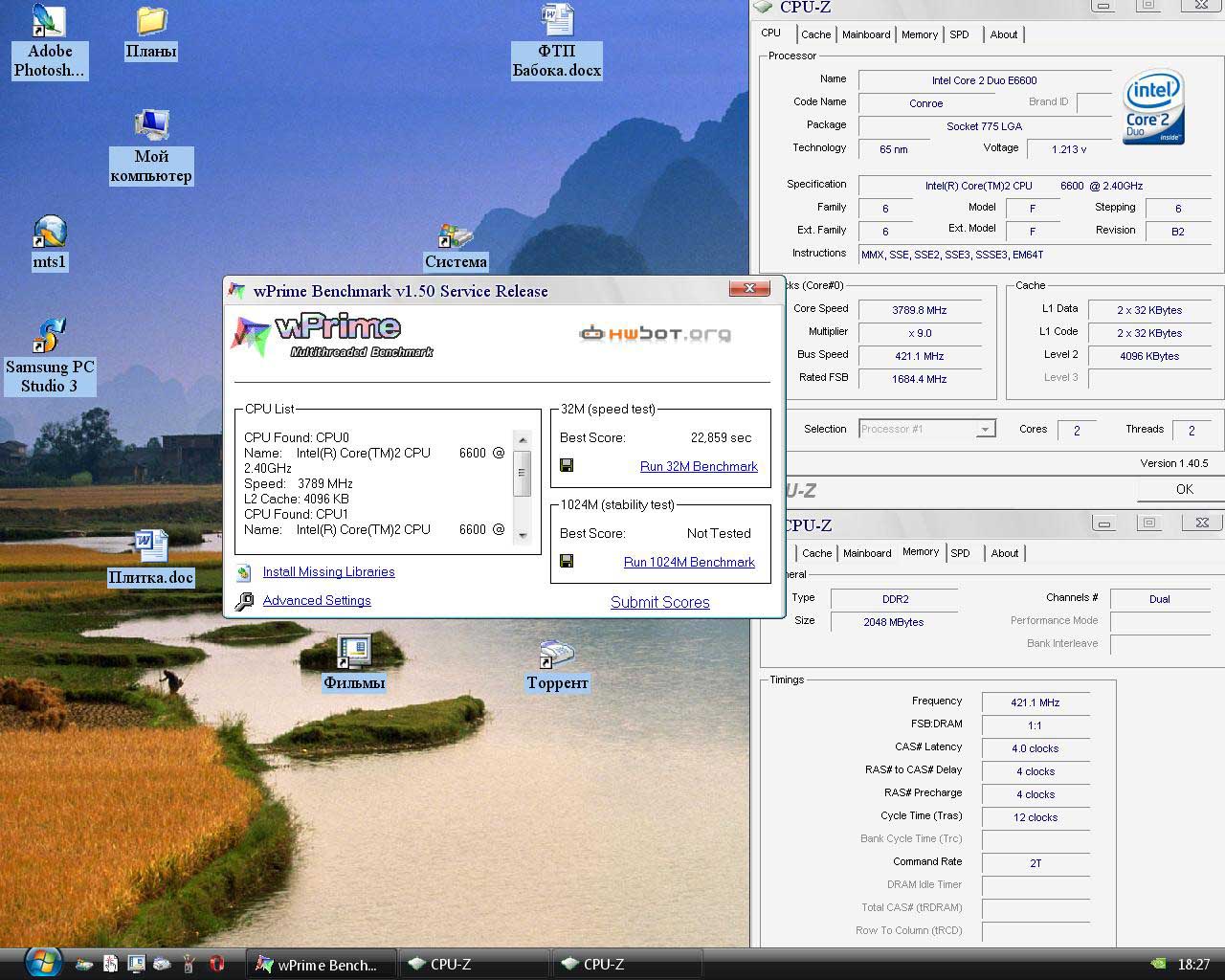1225x980 pixels.
Task: Click the Core Speed value 3789.8 MHz
Action: click(920, 310)
